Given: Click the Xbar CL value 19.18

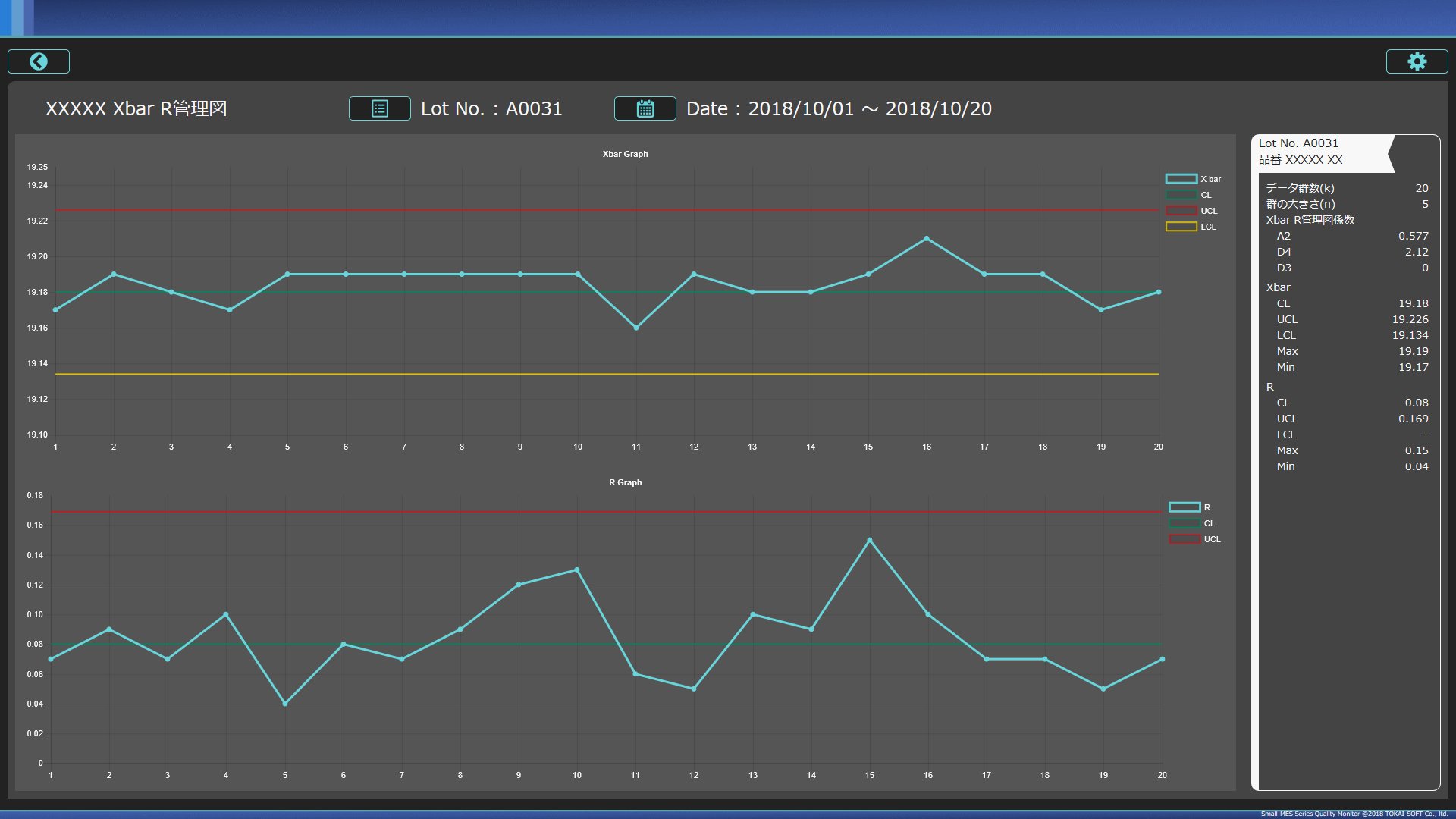Looking at the screenshot, I should [1414, 303].
